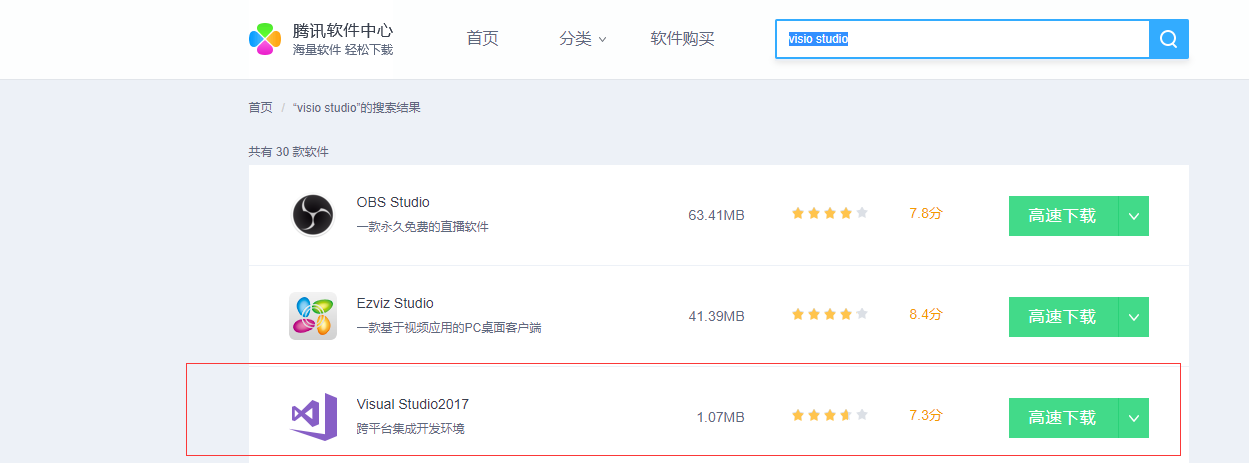Click the Tencent Software Center logo
The height and width of the screenshot is (463, 1249).
265,39
